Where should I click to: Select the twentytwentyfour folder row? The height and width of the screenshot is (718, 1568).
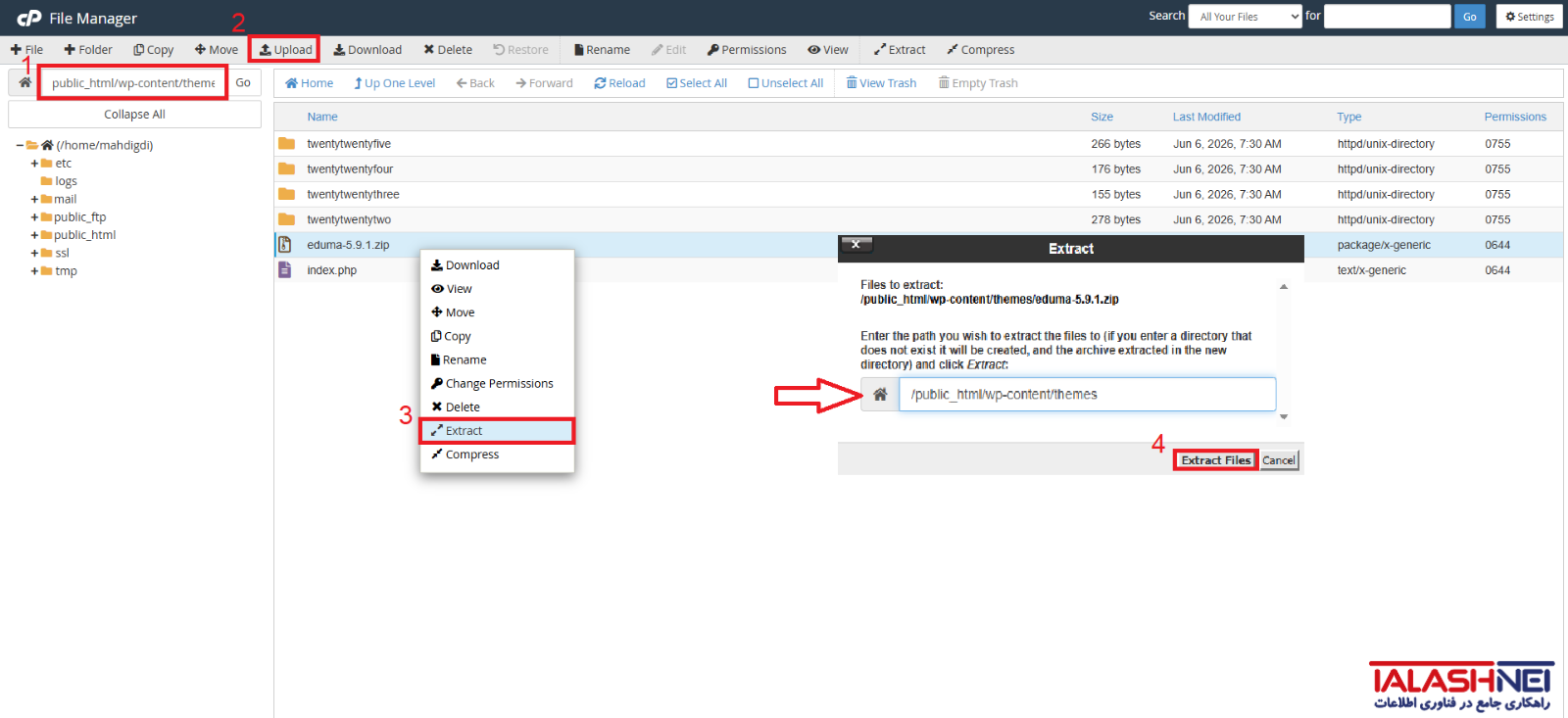(x=918, y=169)
